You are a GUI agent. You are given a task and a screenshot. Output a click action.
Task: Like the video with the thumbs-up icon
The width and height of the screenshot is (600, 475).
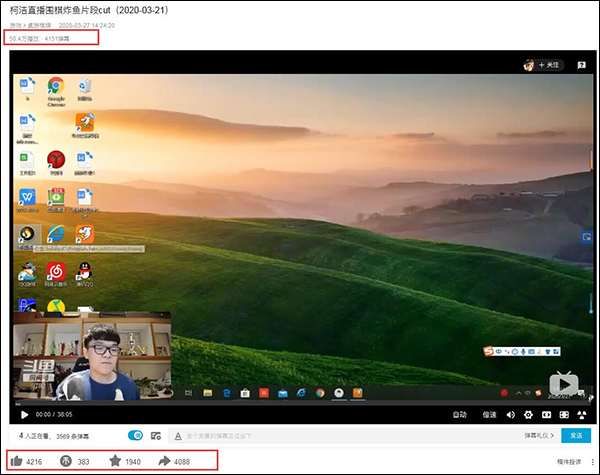[x=17, y=461]
